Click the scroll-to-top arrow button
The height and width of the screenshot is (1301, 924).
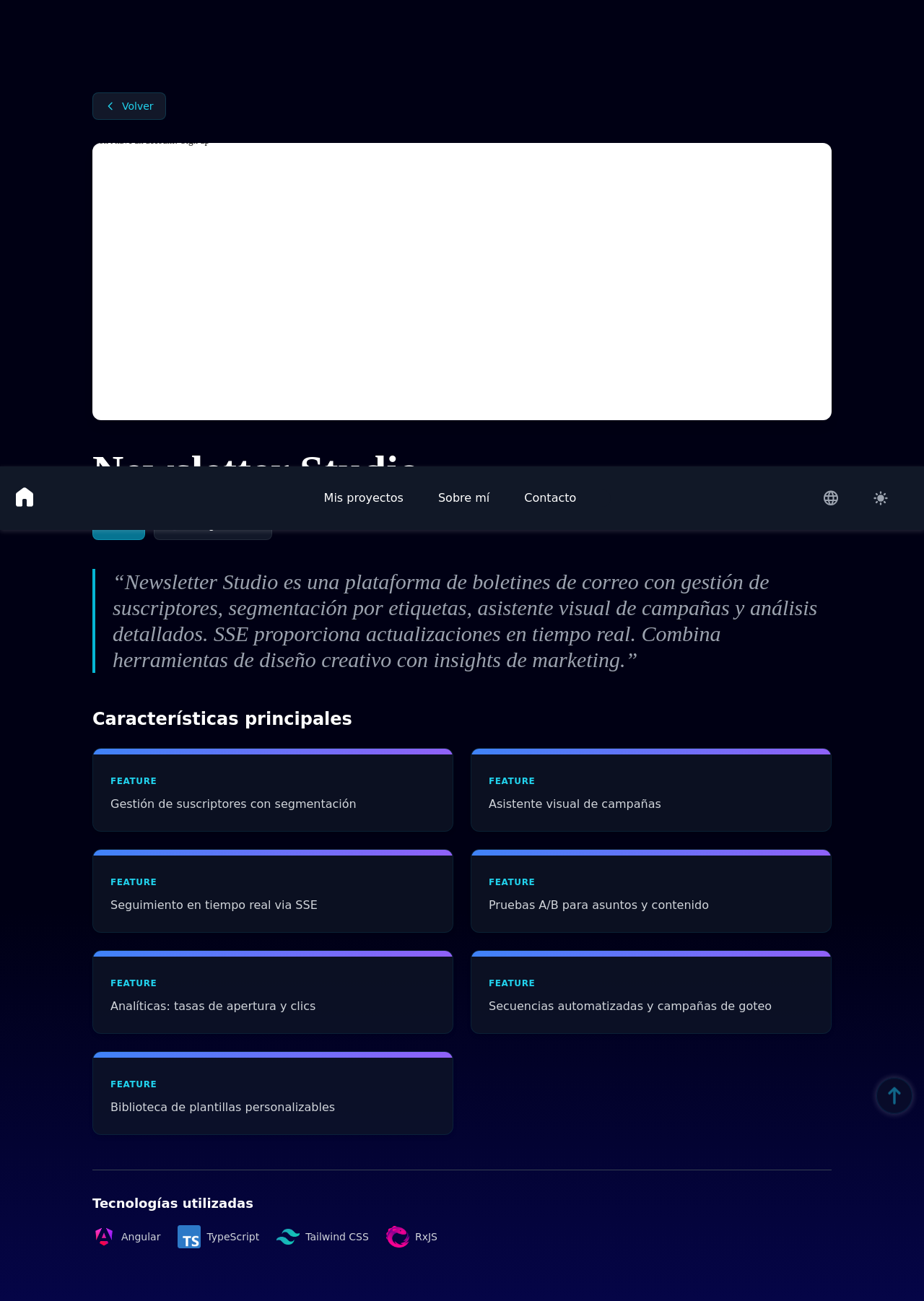(894, 1096)
